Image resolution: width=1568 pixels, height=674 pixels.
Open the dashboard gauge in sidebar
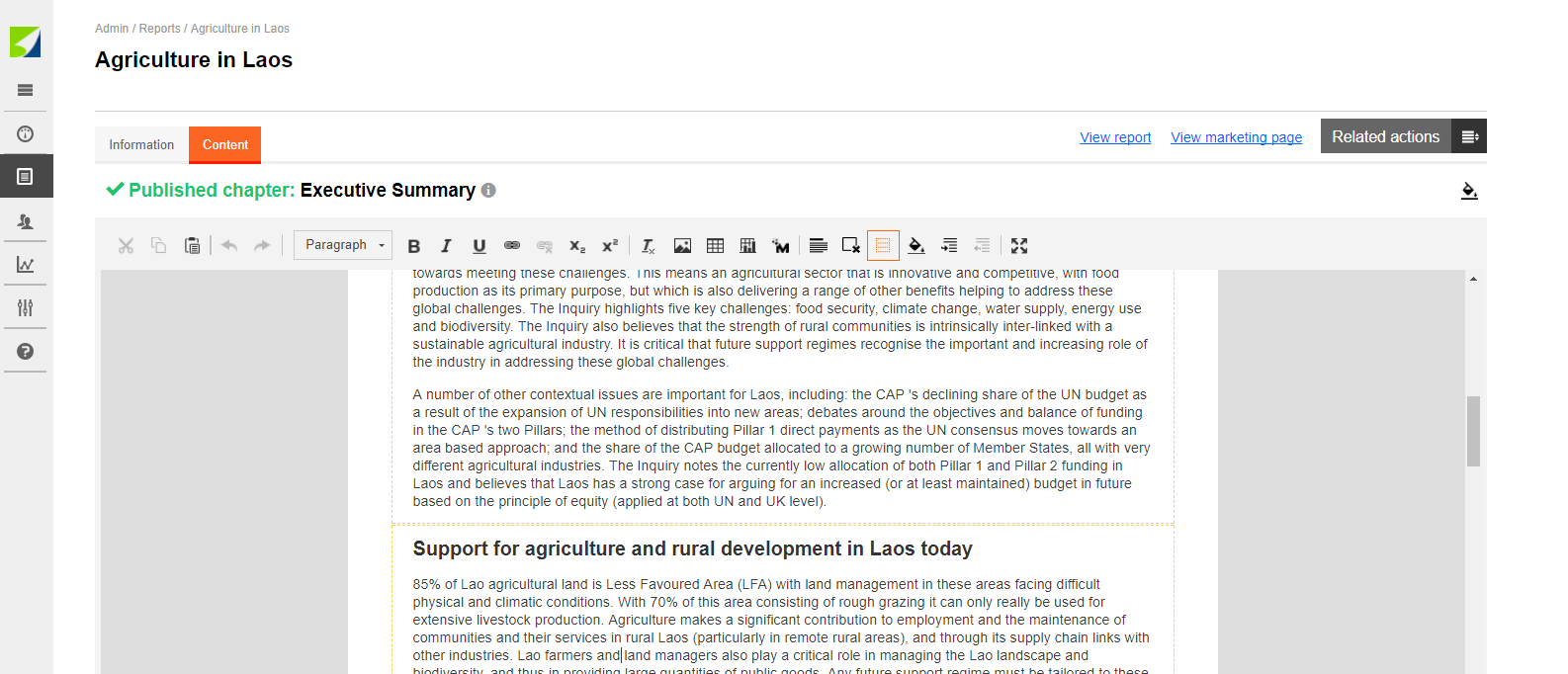click(26, 134)
